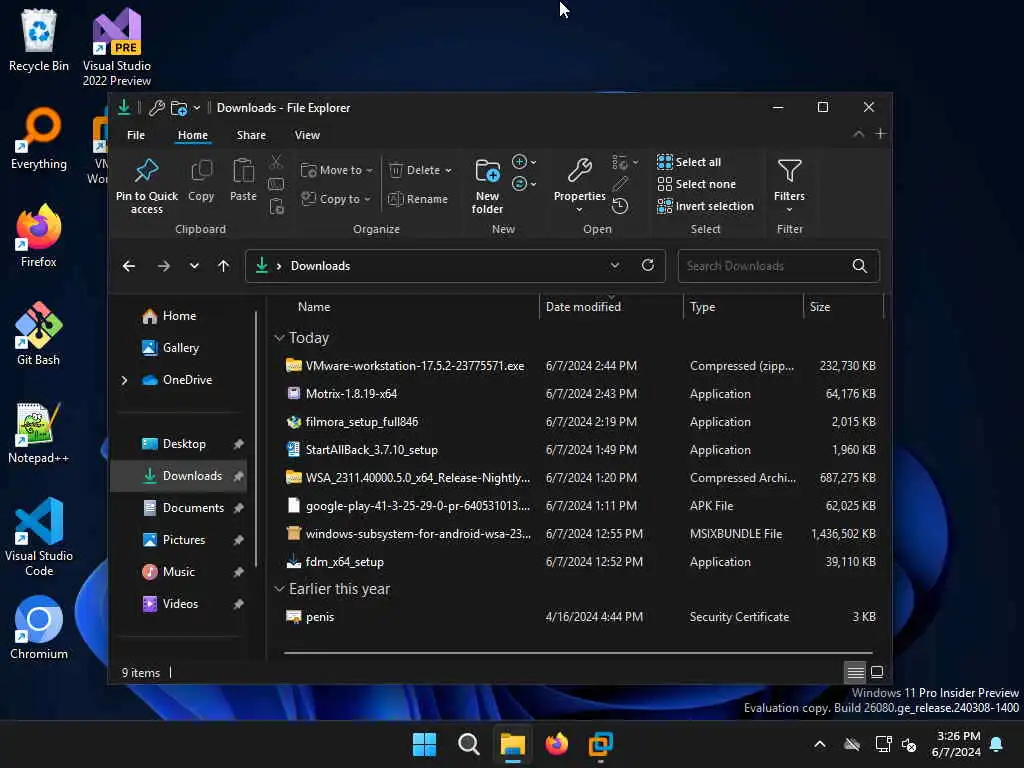Viewport: 1024px width, 768px height.
Task: Click Select none
Action: pyautogui.click(x=696, y=184)
